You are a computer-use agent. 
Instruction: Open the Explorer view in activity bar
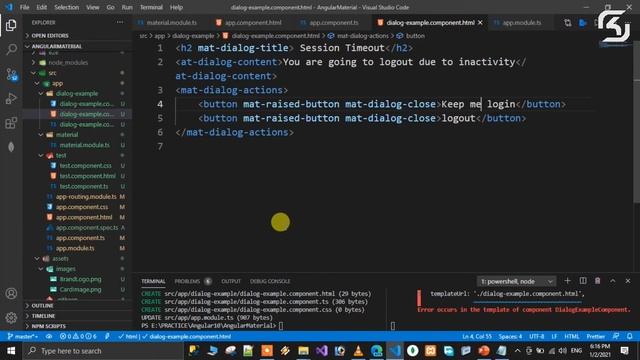tap(11, 25)
